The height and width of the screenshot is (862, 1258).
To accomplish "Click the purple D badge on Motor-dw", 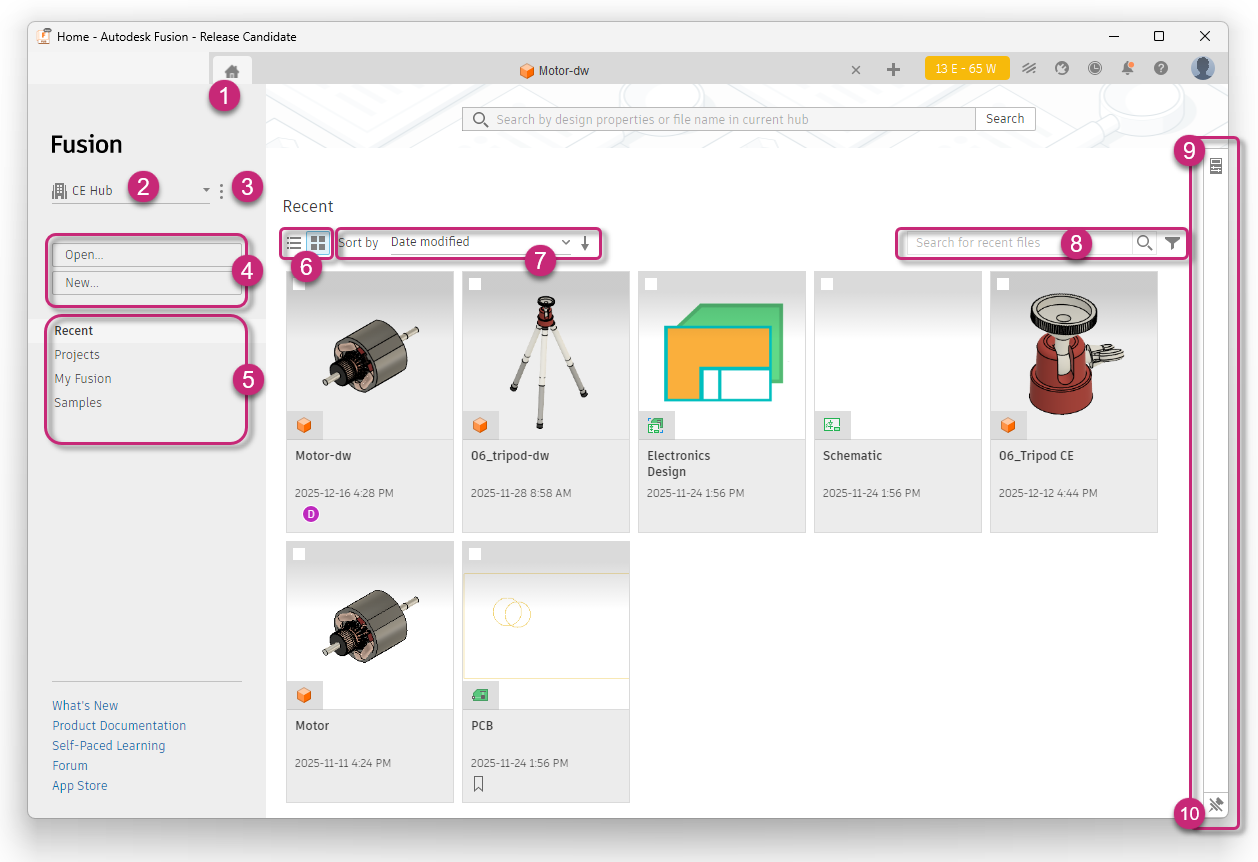I will click(311, 514).
